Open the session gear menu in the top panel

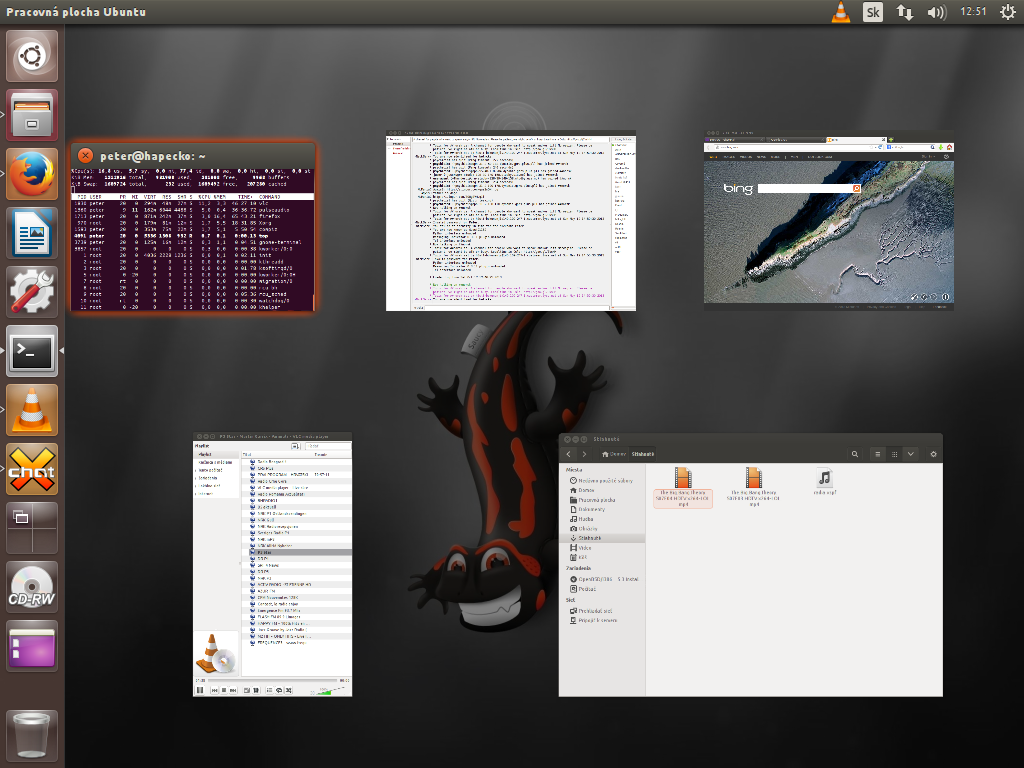coord(1008,12)
